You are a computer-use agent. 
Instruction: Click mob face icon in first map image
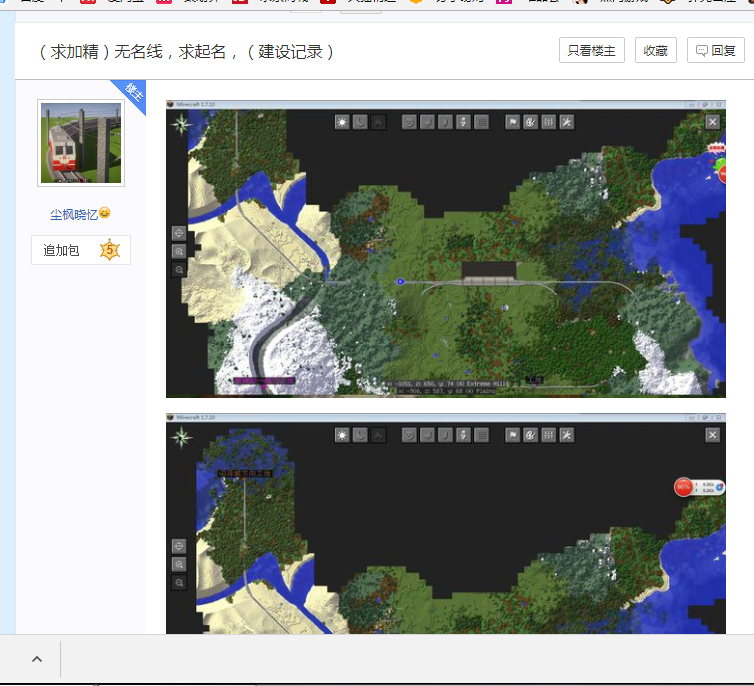click(409, 122)
